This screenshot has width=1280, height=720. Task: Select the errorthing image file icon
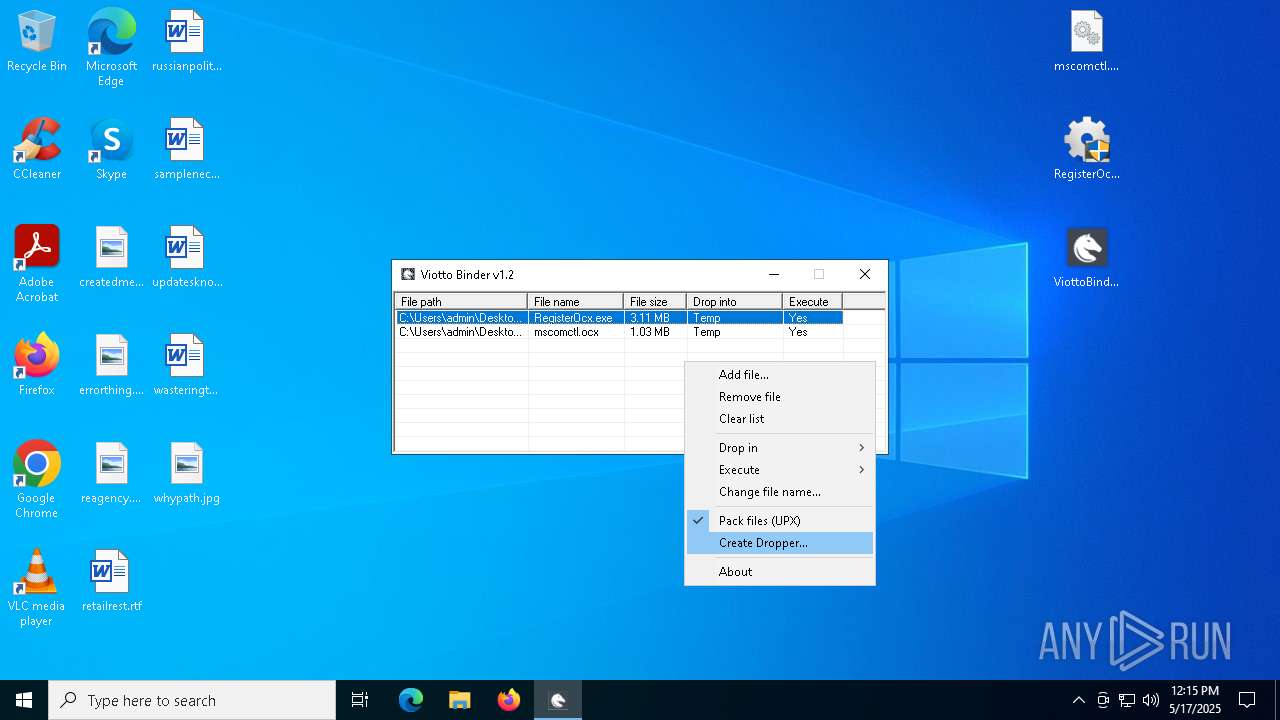[111, 366]
